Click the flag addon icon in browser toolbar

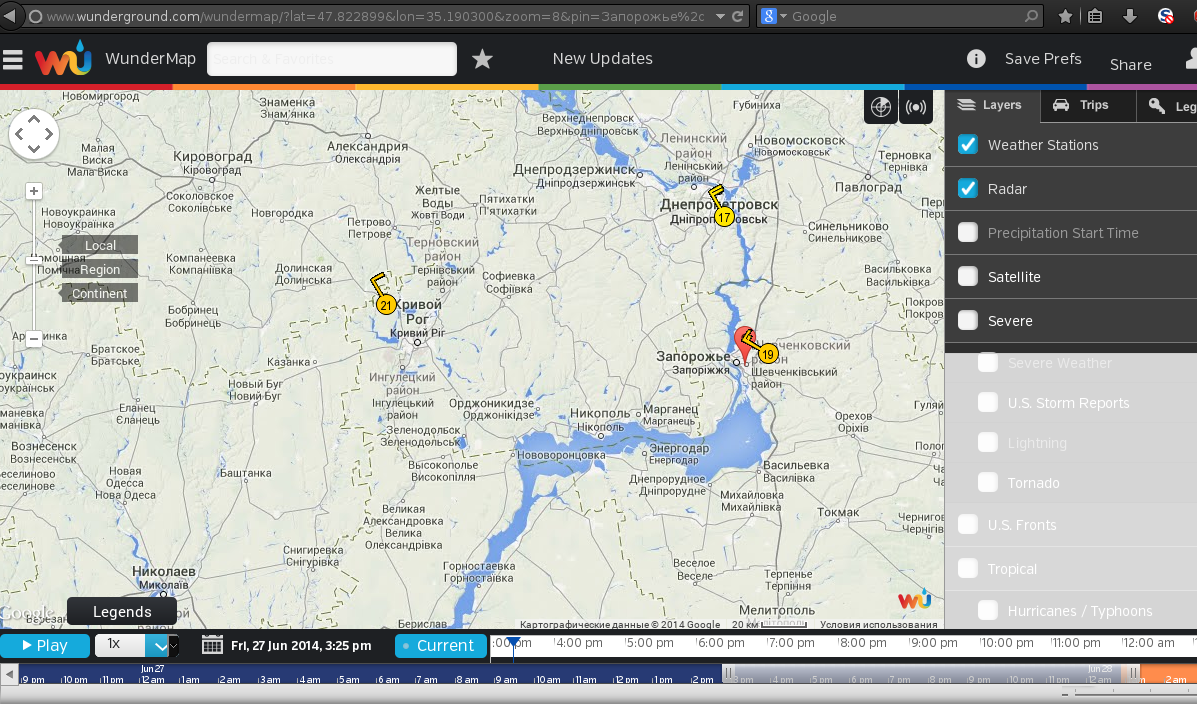tap(1165, 16)
